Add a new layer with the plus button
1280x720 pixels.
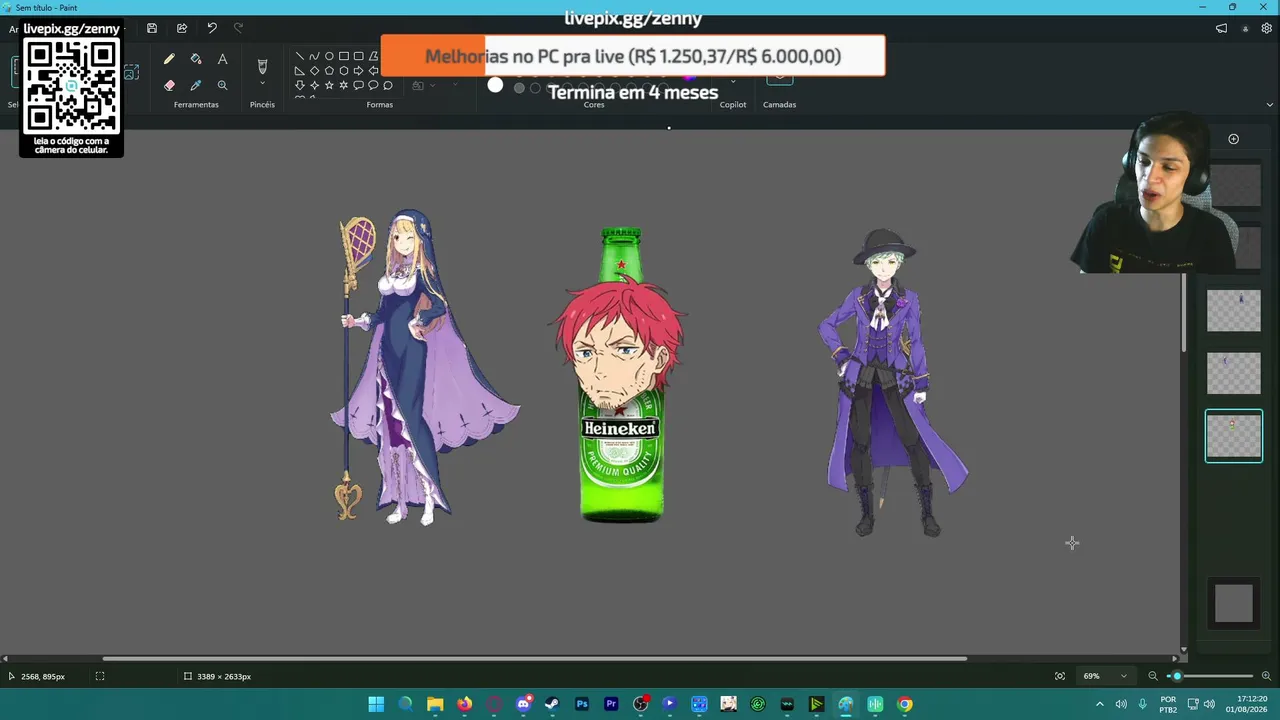coord(1233,139)
